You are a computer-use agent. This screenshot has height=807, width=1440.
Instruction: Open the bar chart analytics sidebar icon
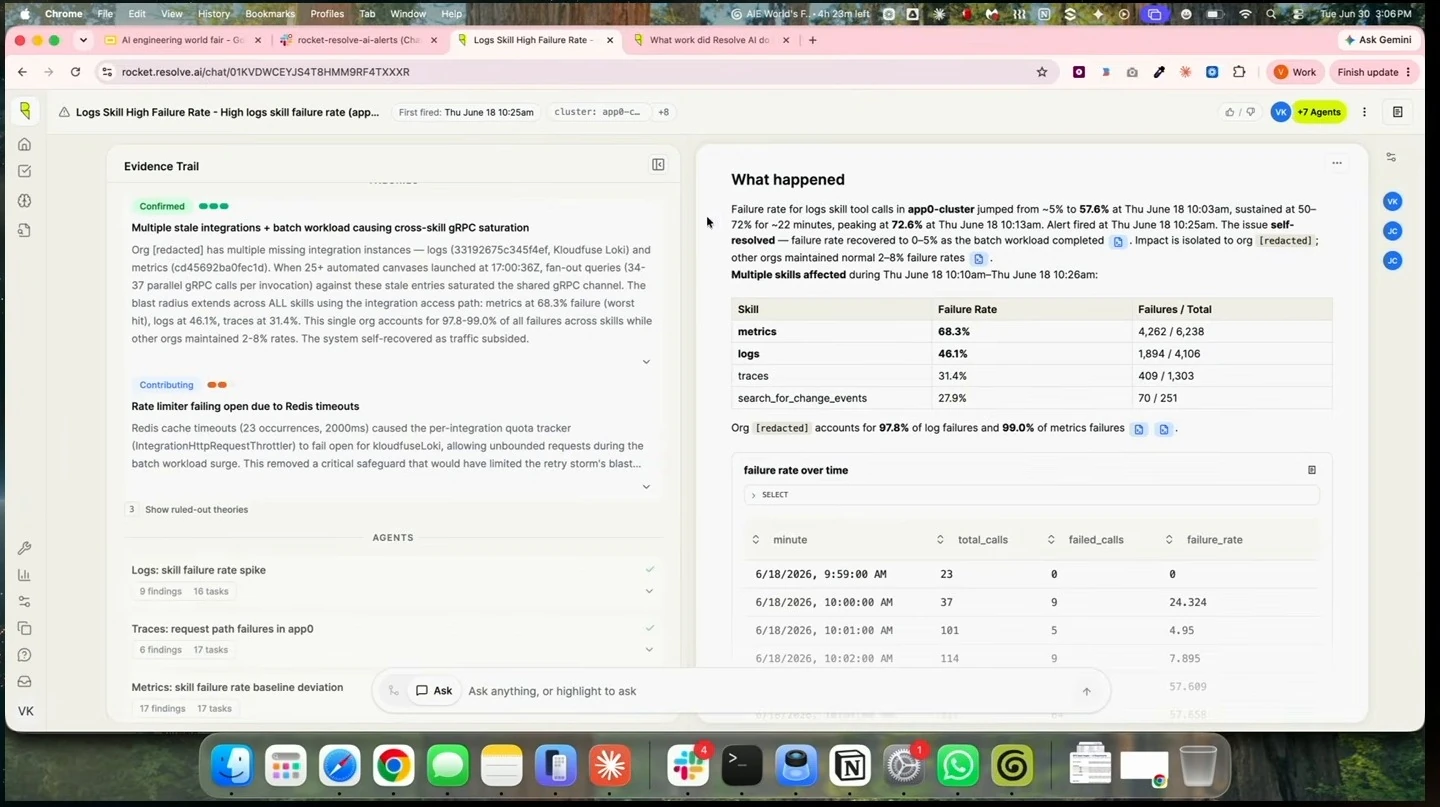coord(25,575)
